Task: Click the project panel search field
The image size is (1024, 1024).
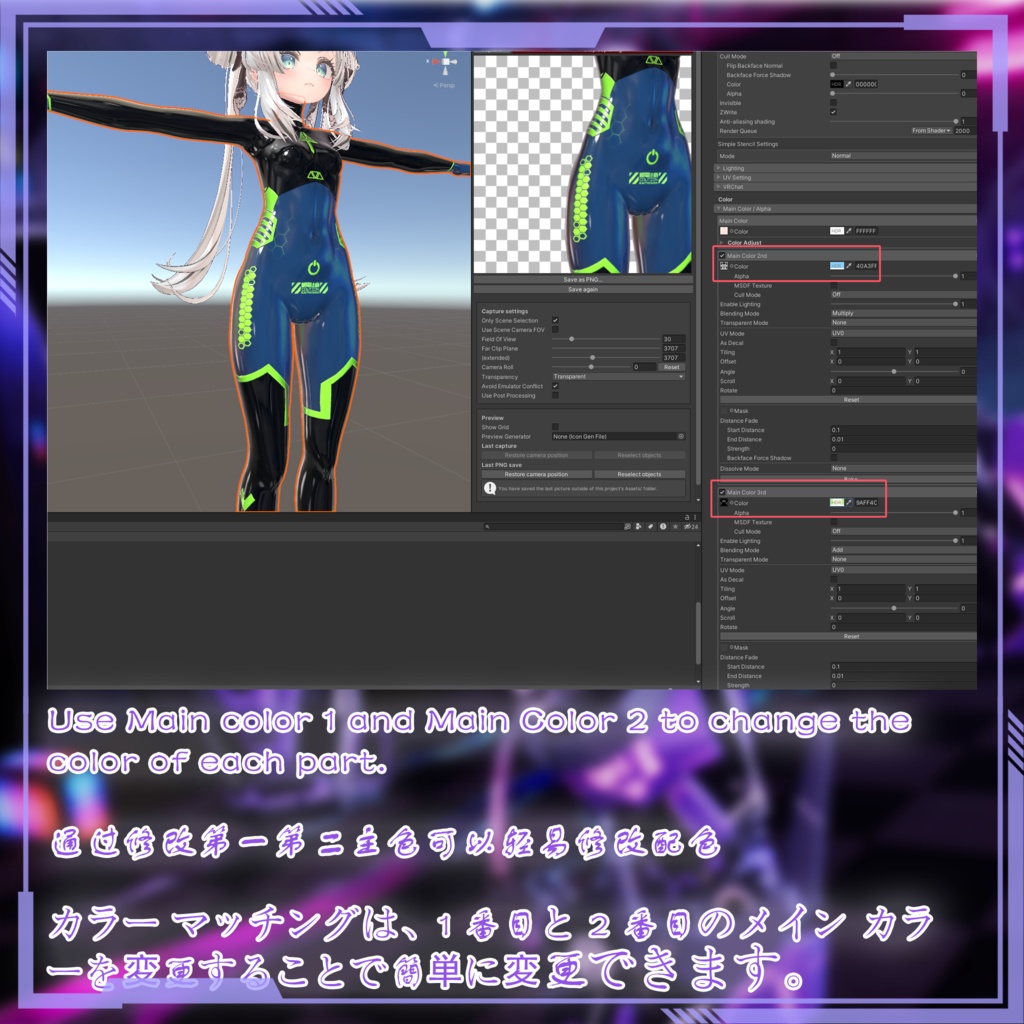Action: 552,526
